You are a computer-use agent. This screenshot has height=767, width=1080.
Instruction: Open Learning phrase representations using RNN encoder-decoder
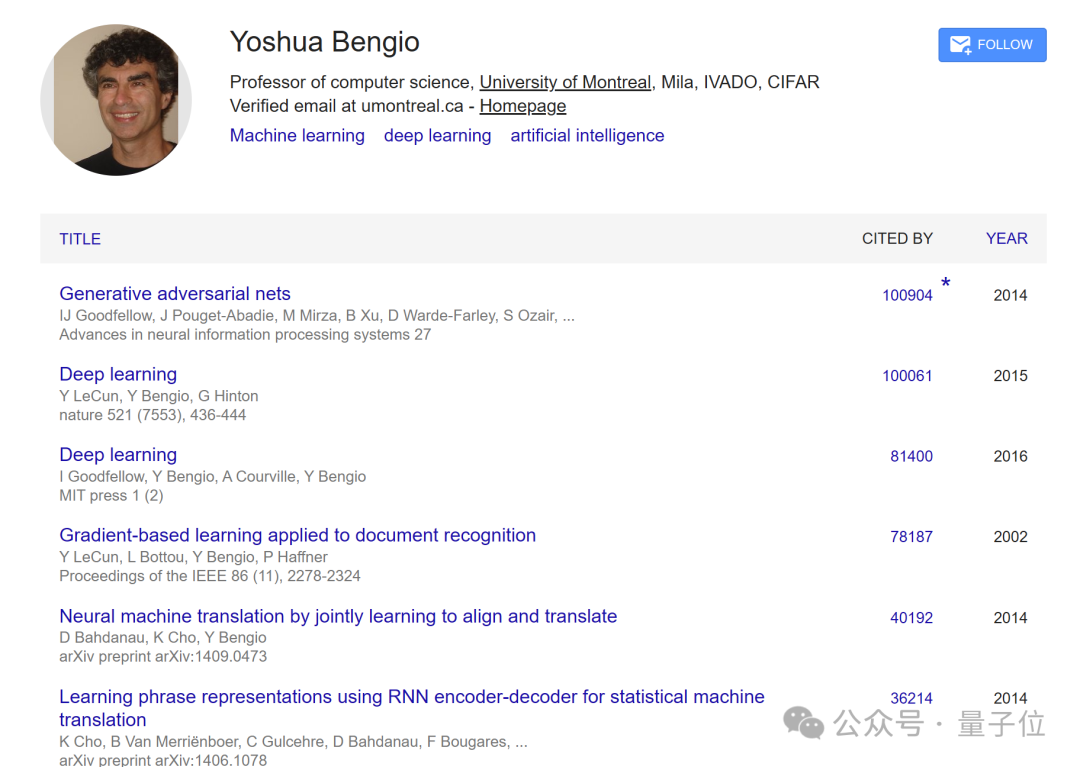pyautogui.click(x=412, y=708)
